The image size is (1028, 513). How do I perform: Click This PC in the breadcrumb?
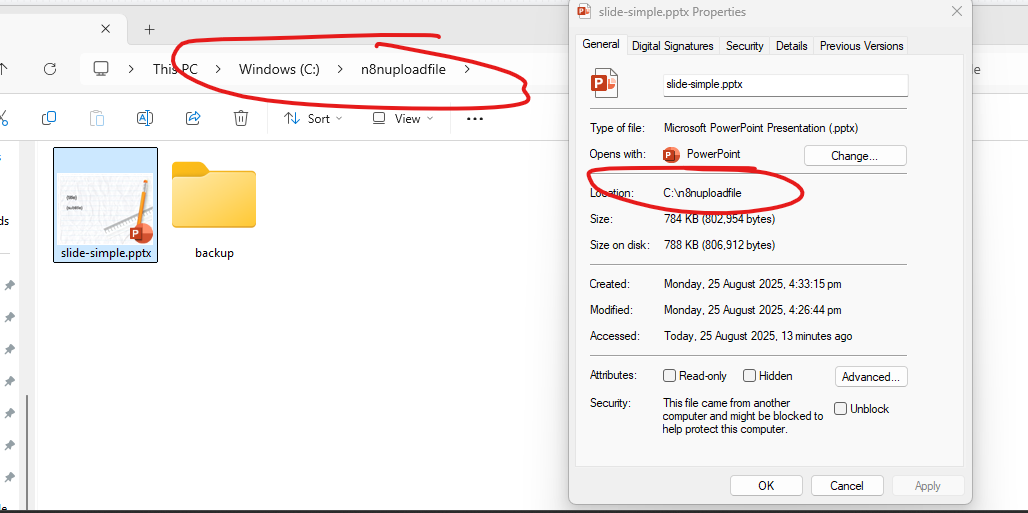(175, 69)
